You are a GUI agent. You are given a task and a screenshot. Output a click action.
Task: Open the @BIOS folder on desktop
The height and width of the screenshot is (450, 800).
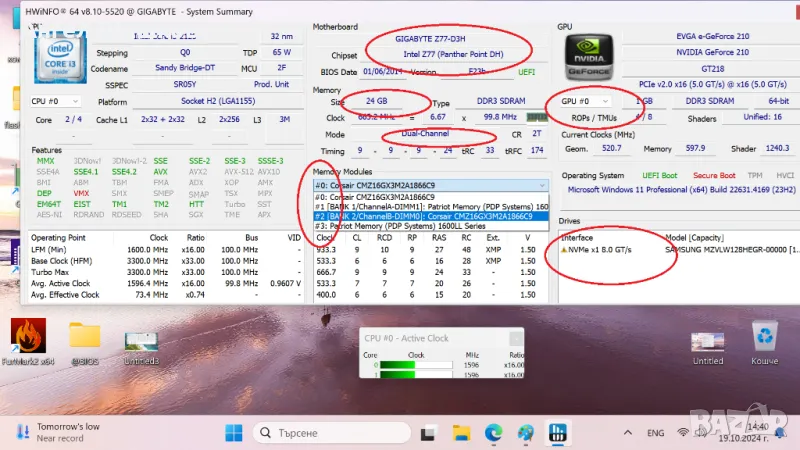point(84,340)
